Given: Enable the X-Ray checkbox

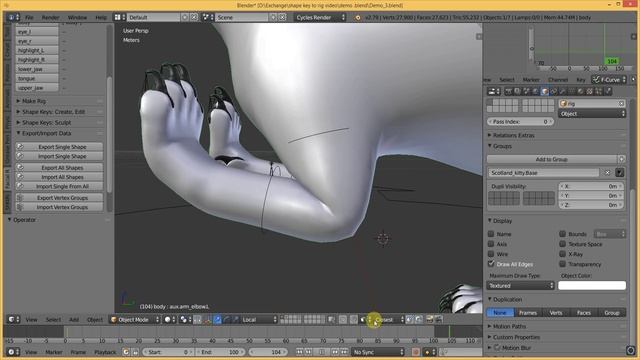Looking at the screenshot, I should click(x=562, y=254).
